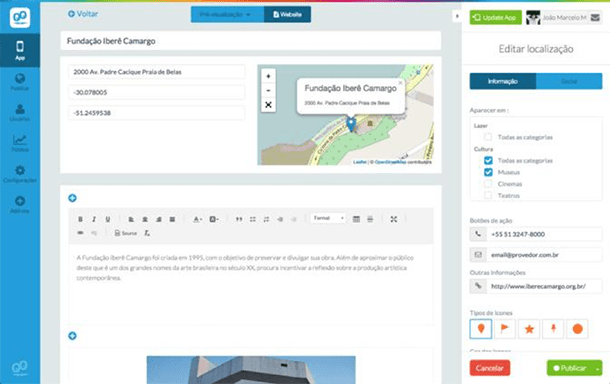Toggle Italic in the editor toolbar

pos(94,219)
